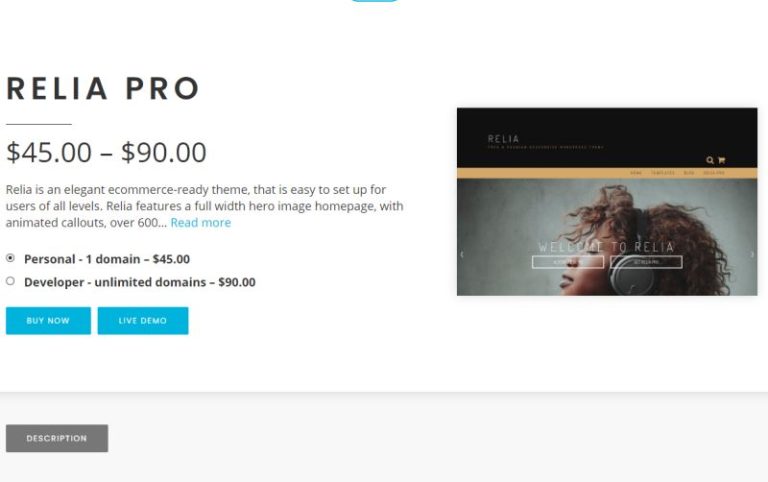Click Blog in the preview's gold menu bar
The width and height of the screenshot is (768, 482).
tap(689, 173)
